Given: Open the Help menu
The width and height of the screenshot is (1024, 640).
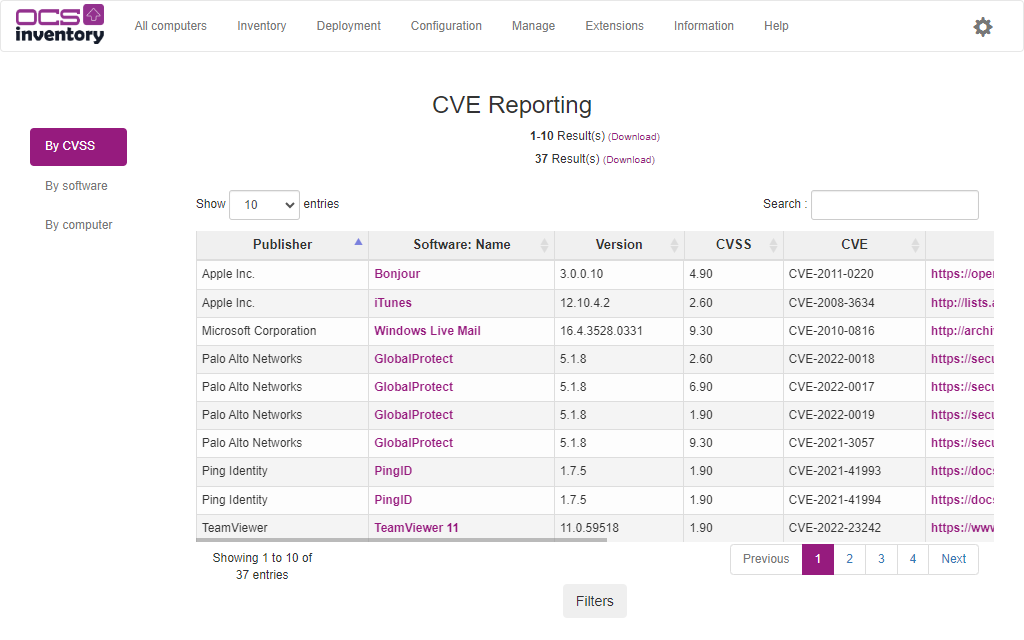Looking at the screenshot, I should (776, 26).
